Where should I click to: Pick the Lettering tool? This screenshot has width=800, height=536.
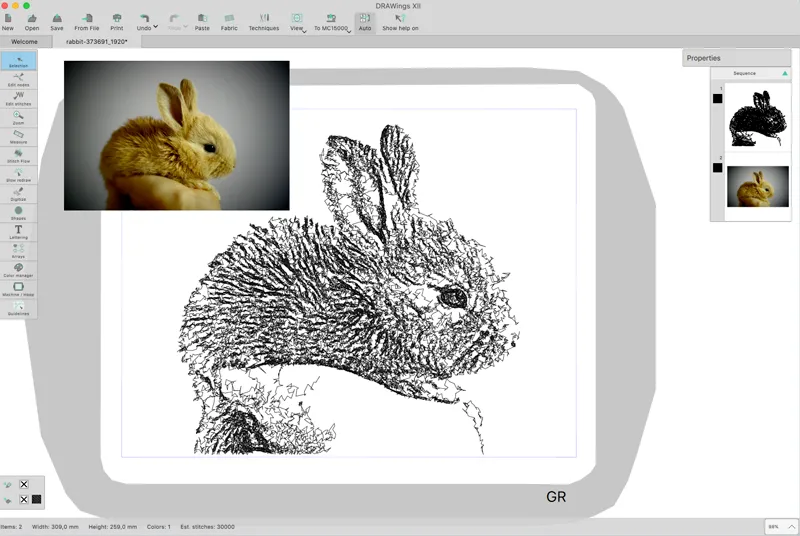coord(18,232)
